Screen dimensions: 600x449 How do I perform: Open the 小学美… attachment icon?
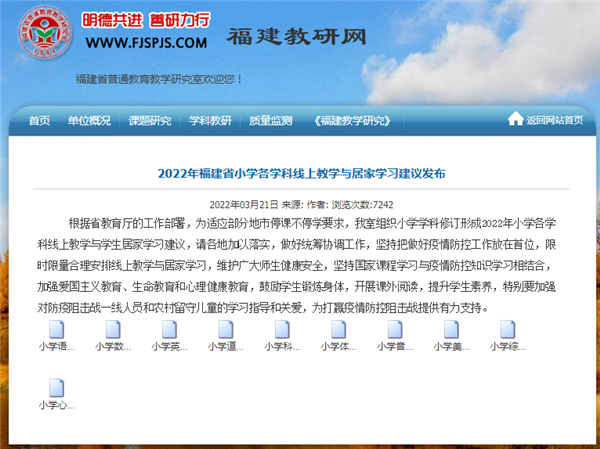click(451, 330)
